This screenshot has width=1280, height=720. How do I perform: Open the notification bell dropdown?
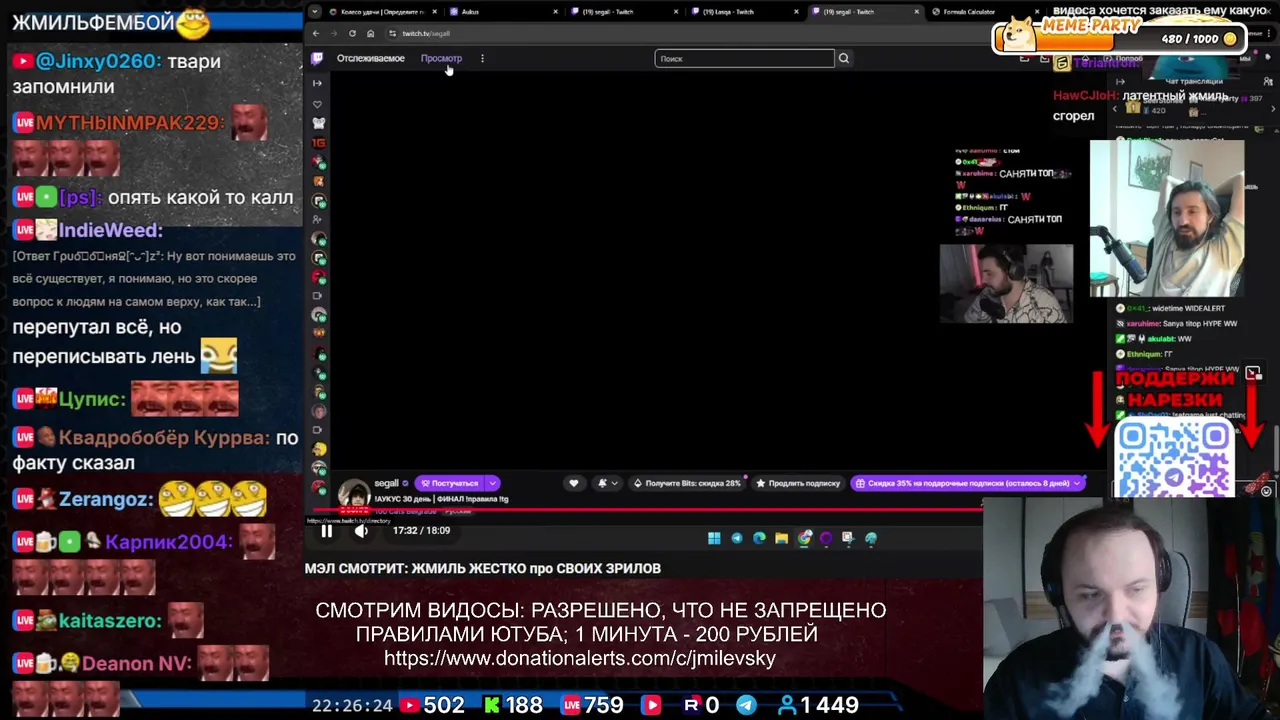coord(606,483)
